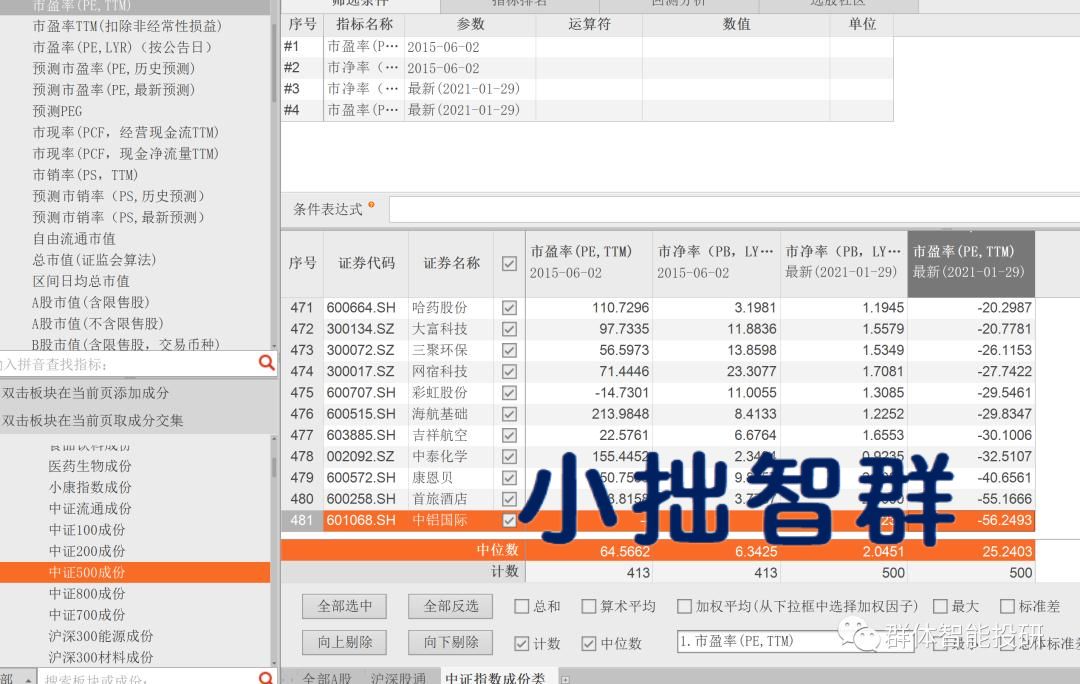The image size is (1080, 684).
Task: Click the 市盈率(PE, TTM) 2015-06-02 results column header
Action: click(x=588, y=262)
